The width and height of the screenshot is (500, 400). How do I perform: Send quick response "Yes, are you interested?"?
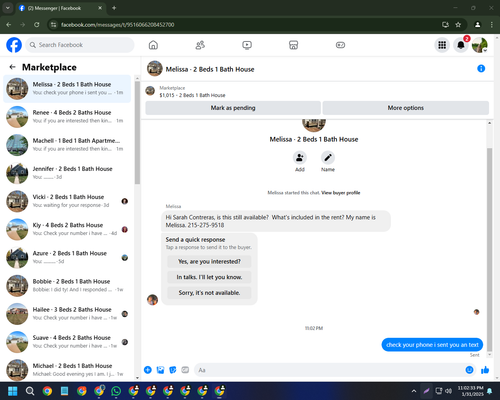coord(209,262)
